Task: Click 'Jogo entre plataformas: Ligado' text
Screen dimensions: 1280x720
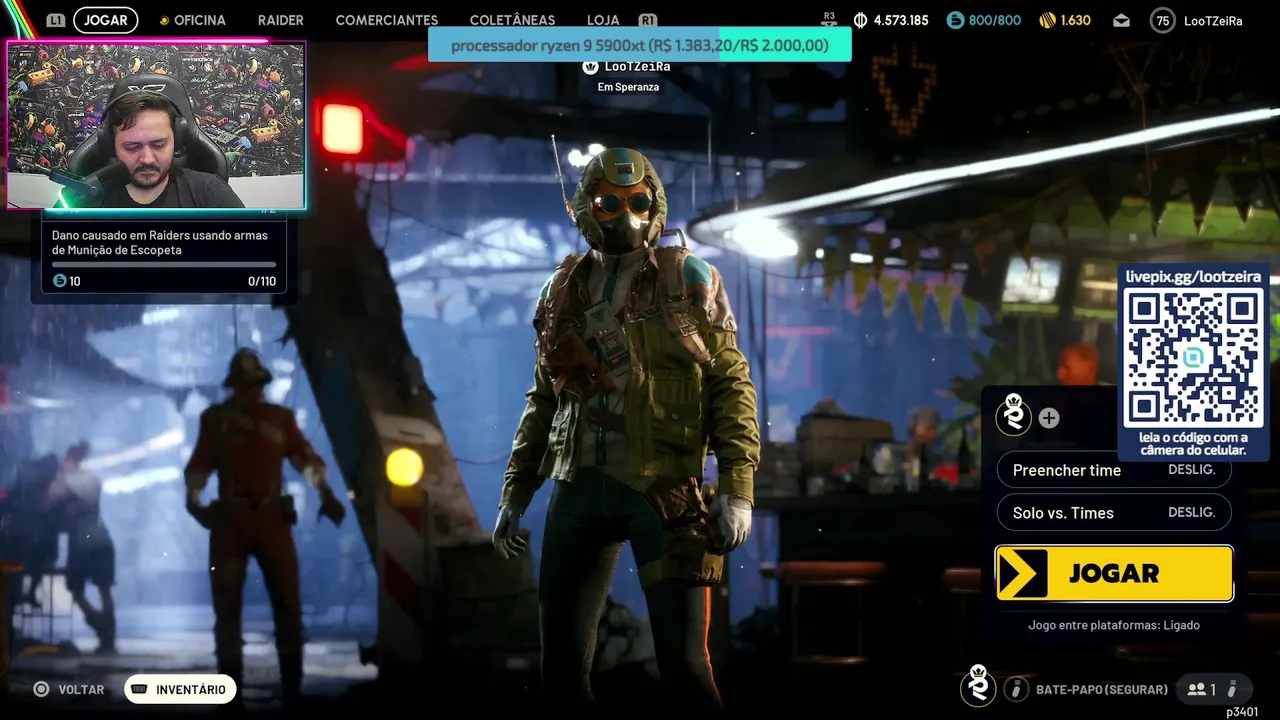Action: 1114,625
